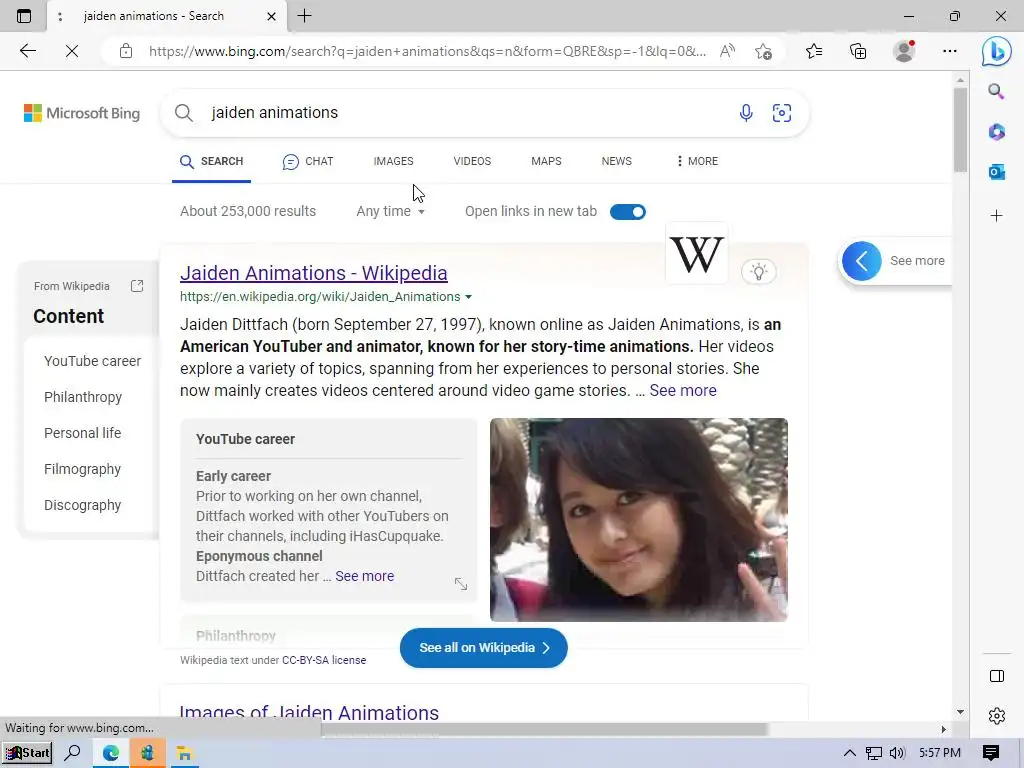Open taskbar search magnifier
This screenshot has height=768, width=1024.
point(72,753)
